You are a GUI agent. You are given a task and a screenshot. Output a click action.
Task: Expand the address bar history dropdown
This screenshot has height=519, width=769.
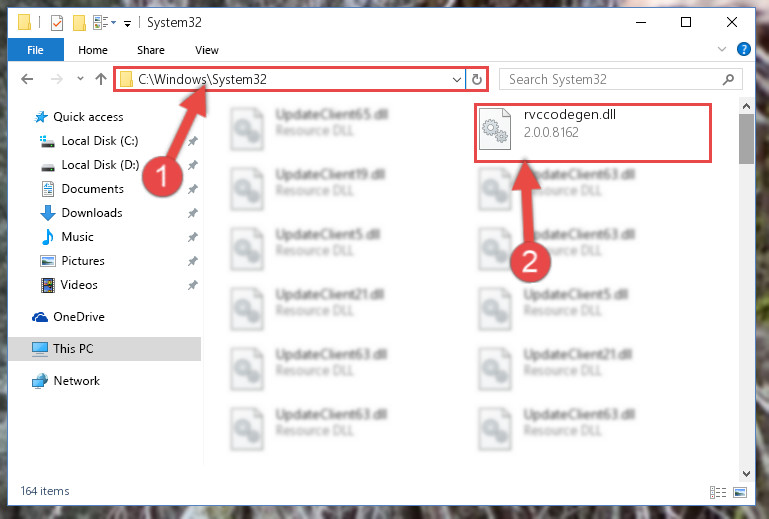457,79
